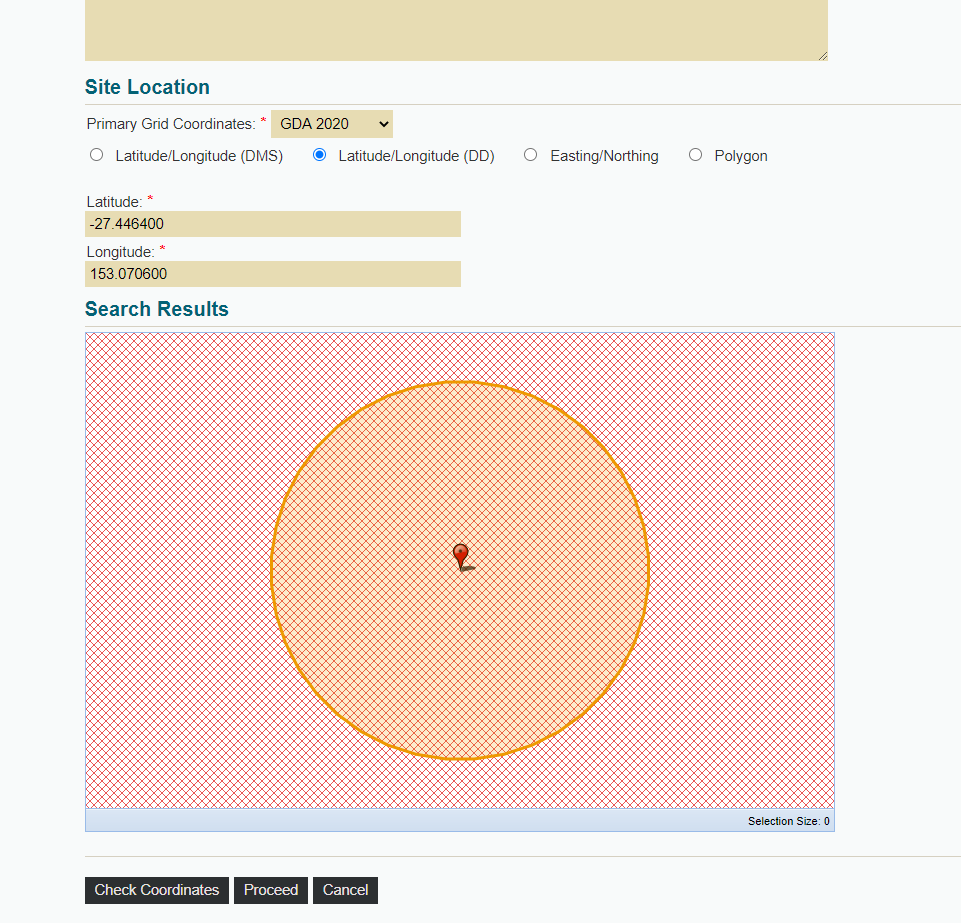The height and width of the screenshot is (923, 961).
Task: Click the Longitude field label
Action: coord(121,252)
